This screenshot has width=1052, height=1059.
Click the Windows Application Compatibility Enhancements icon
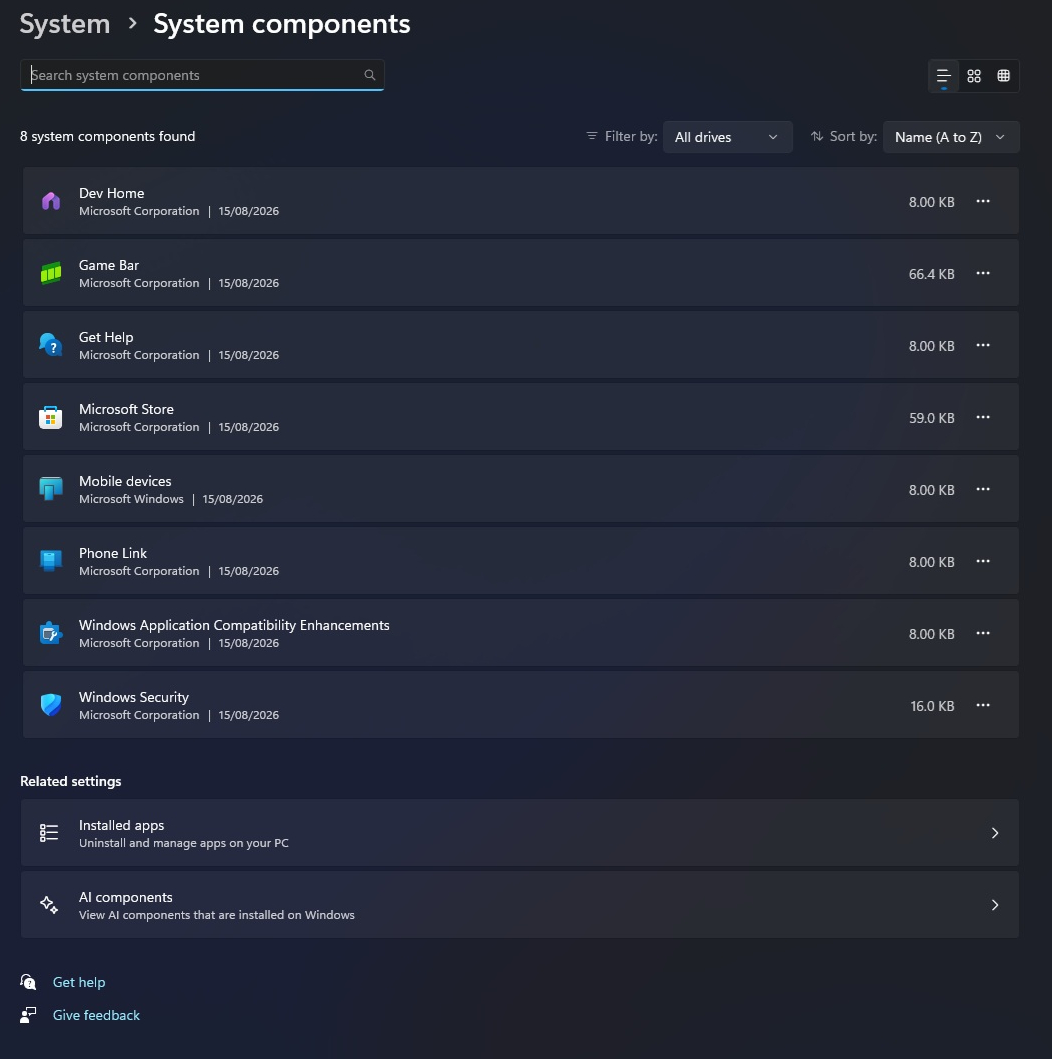tap(51, 634)
